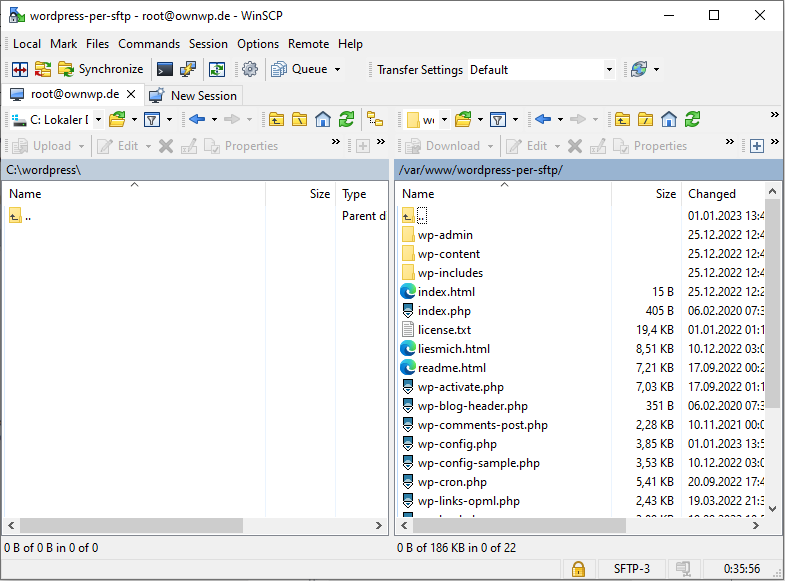Refresh the local panel
Screen dimensions: 785x581
tap(346, 120)
